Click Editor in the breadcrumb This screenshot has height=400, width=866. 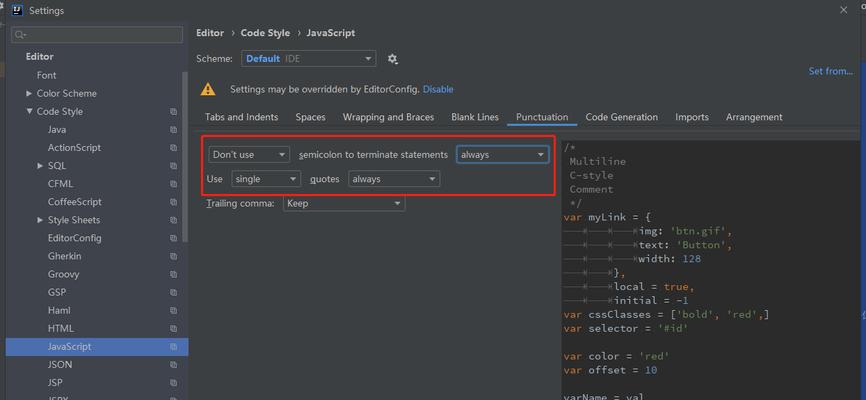[x=210, y=33]
